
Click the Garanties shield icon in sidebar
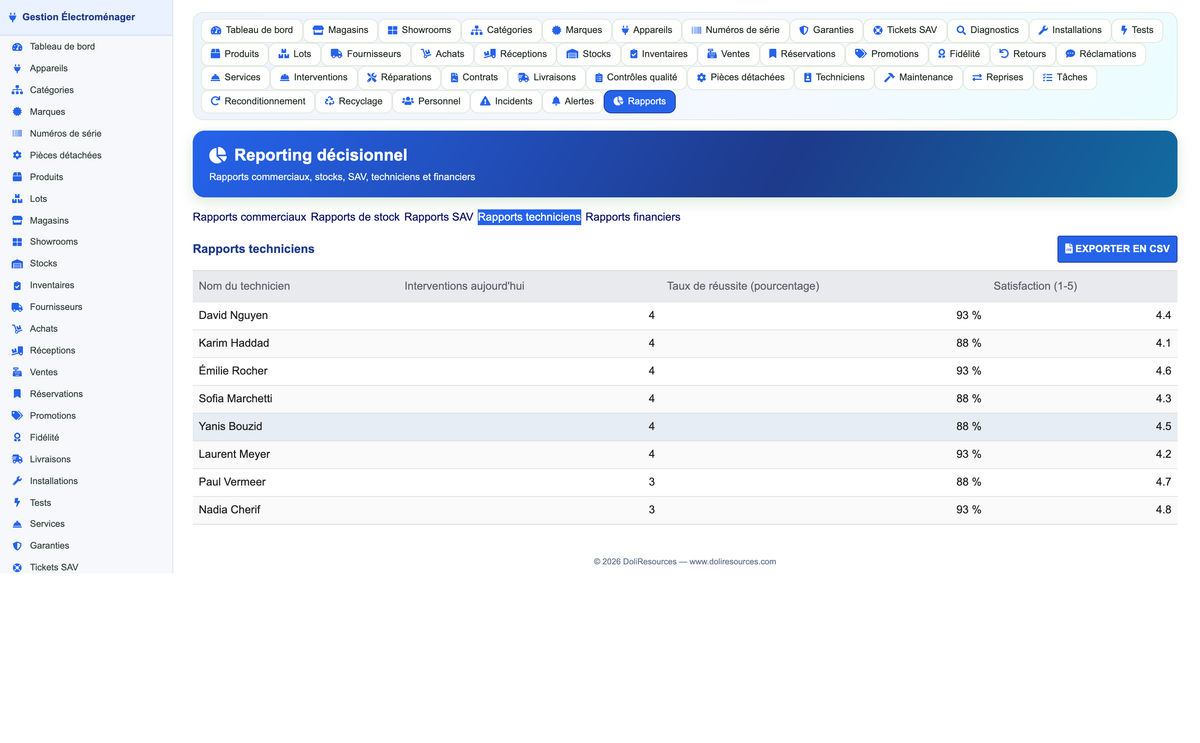(x=17, y=546)
